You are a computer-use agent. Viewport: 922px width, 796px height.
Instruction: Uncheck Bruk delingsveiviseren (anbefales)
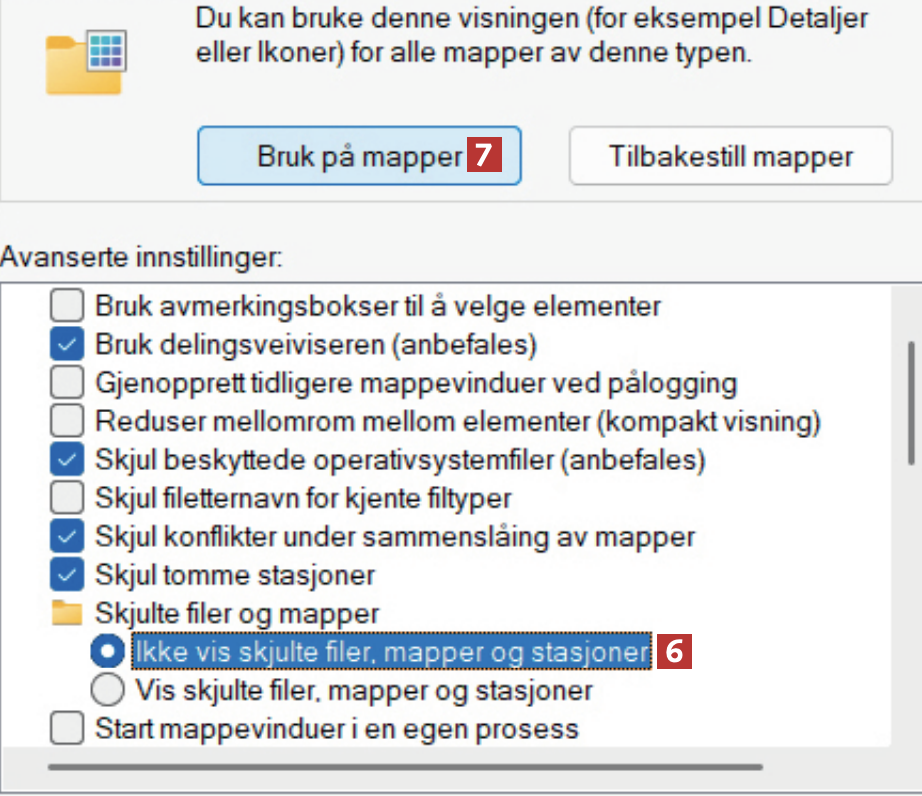pyautogui.click(x=67, y=345)
